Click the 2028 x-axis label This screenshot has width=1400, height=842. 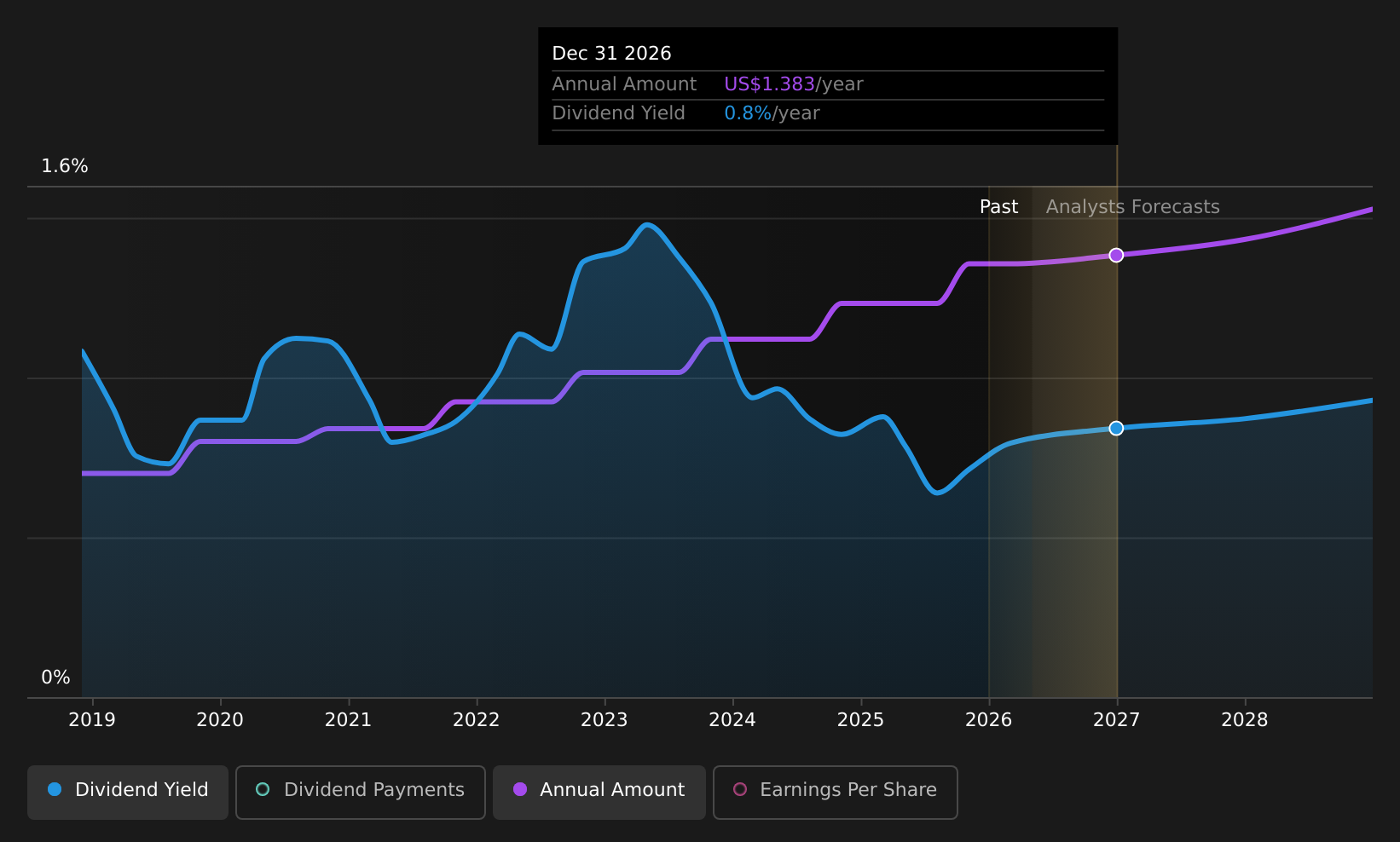pos(1245,720)
